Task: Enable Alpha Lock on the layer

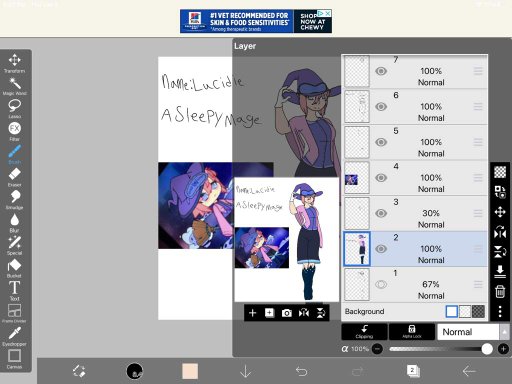Action: 412,332
